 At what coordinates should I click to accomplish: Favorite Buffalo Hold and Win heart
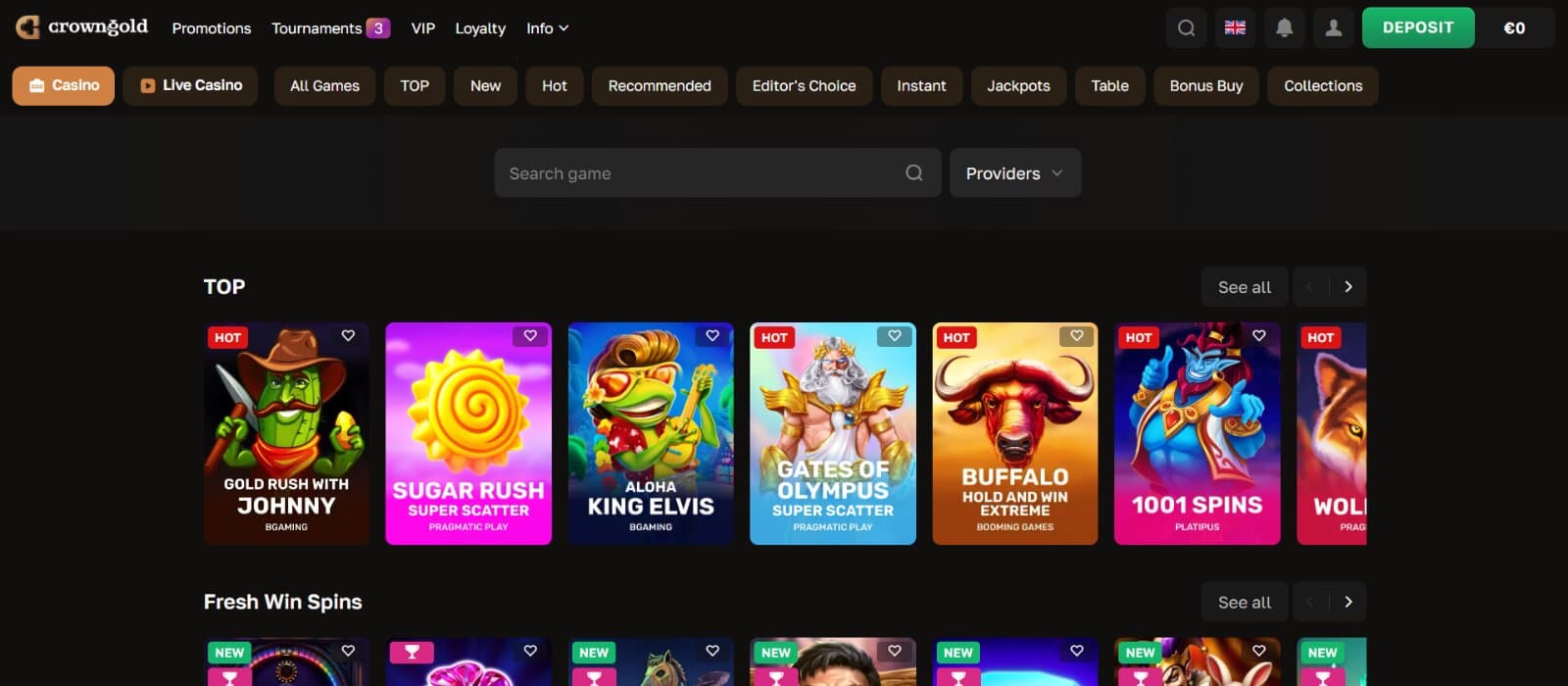tap(1077, 335)
